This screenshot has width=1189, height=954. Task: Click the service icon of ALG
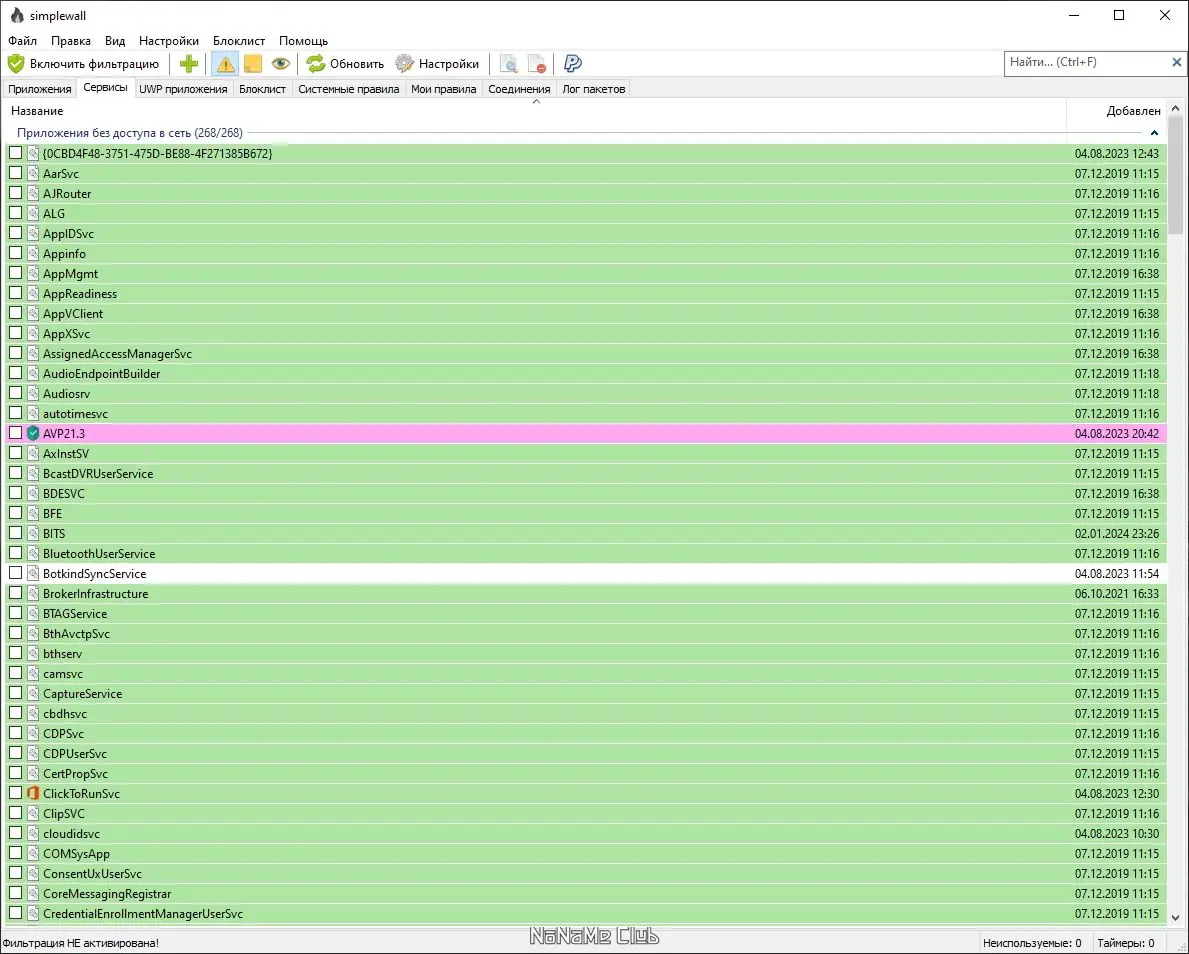point(33,213)
